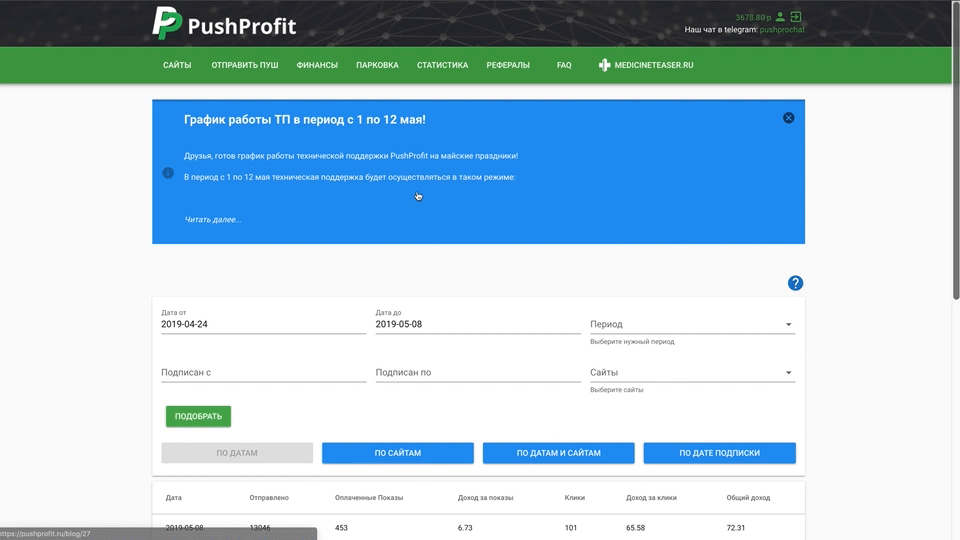
Task: Click the info icon in announcement banner
Action: click(x=168, y=173)
